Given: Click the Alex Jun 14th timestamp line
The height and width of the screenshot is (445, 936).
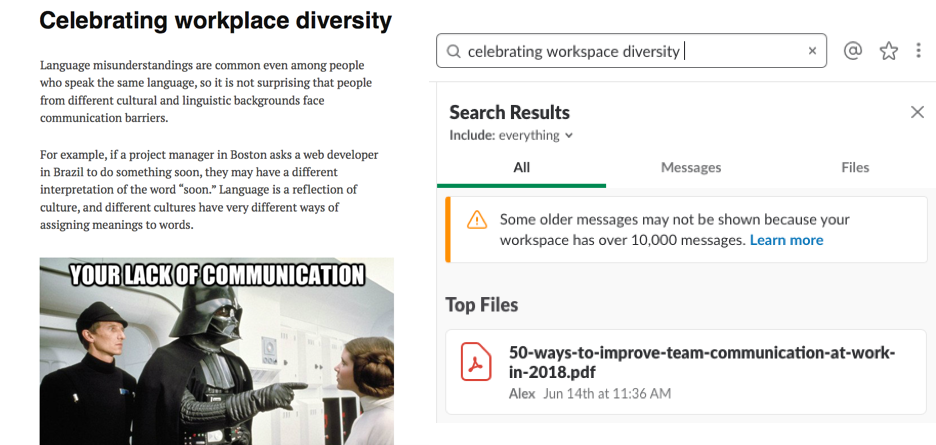Looking at the screenshot, I should 590,394.
